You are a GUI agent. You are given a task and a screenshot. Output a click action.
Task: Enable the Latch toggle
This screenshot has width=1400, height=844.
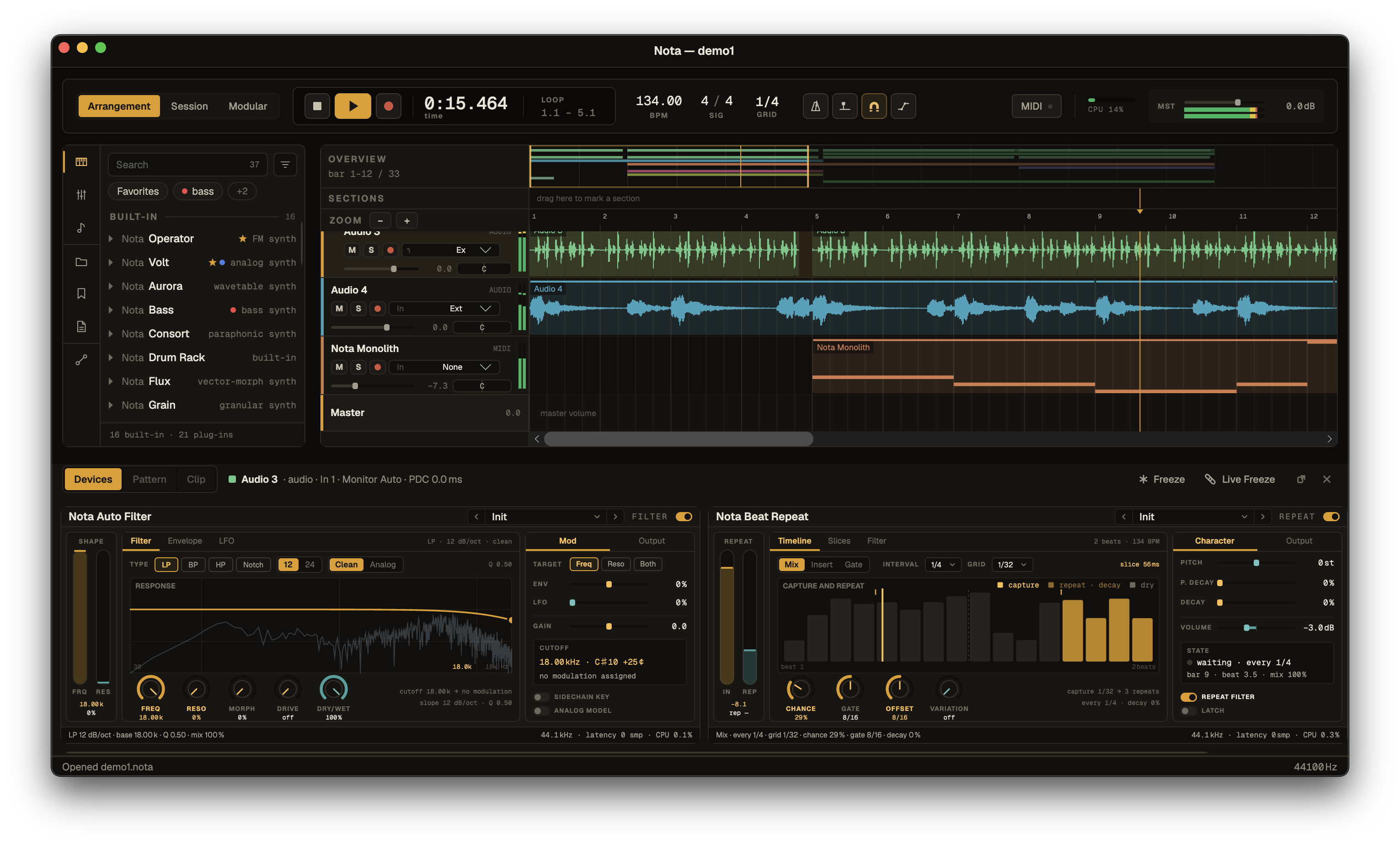tap(1189, 710)
